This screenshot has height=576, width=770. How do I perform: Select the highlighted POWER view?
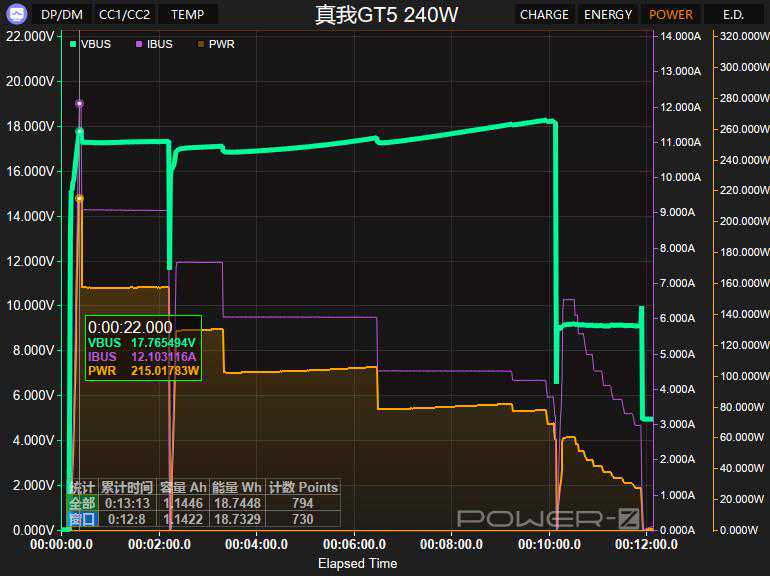pos(670,15)
